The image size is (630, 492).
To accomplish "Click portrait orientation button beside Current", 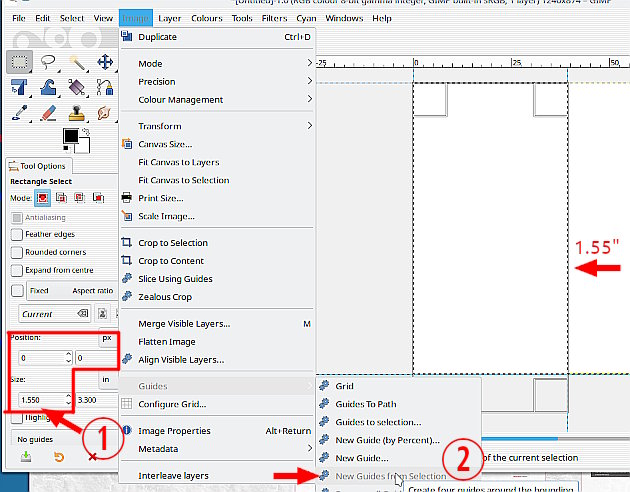I will [102, 314].
